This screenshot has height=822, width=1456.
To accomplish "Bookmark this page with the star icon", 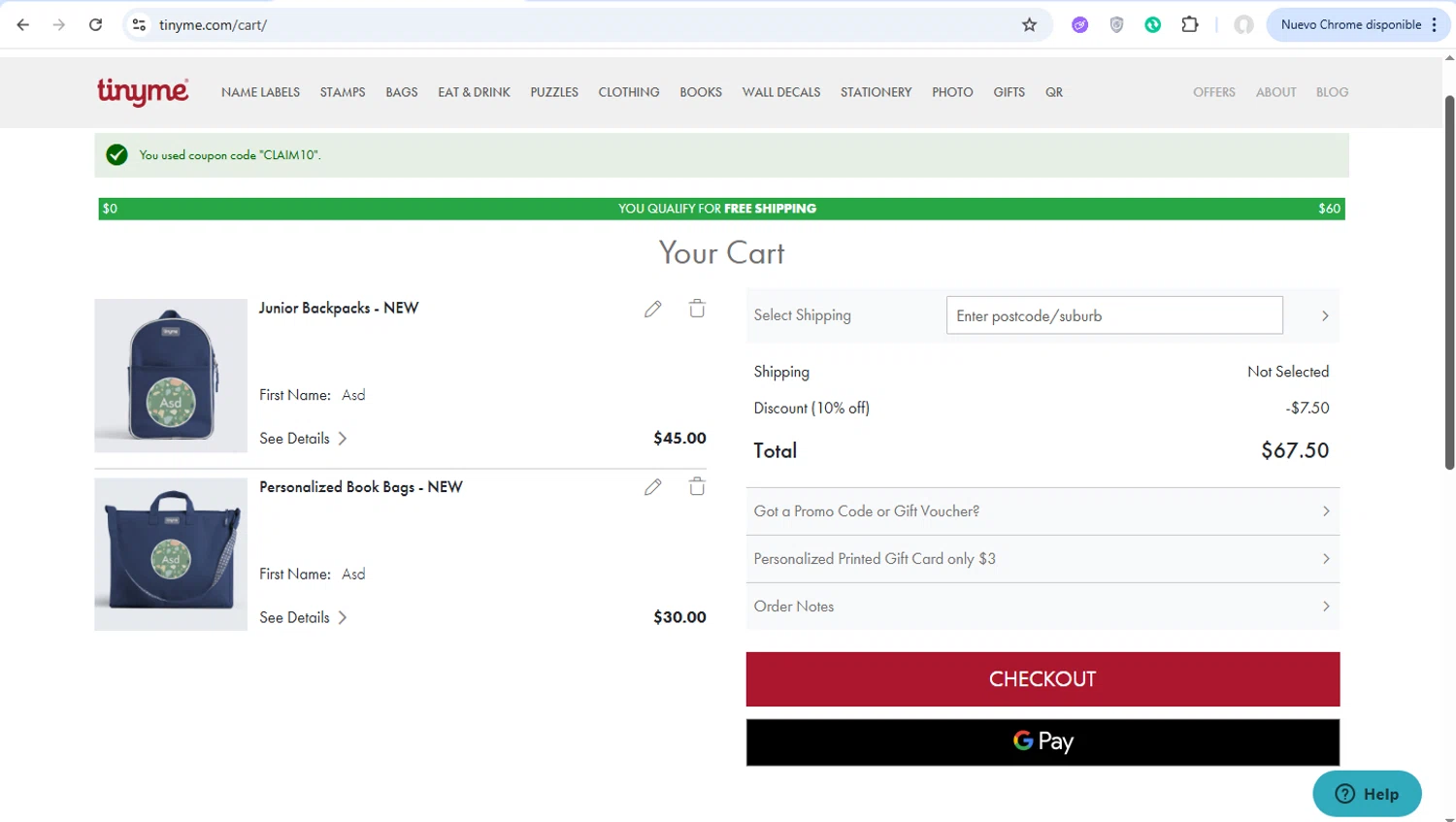I will click(x=1030, y=25).
